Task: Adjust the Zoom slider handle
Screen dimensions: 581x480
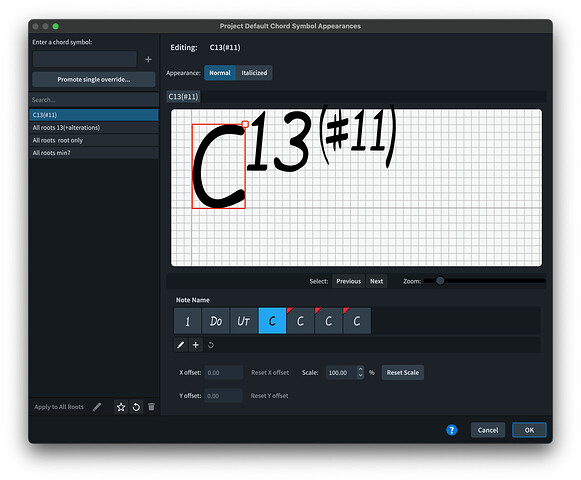Action: click(440, 281)
